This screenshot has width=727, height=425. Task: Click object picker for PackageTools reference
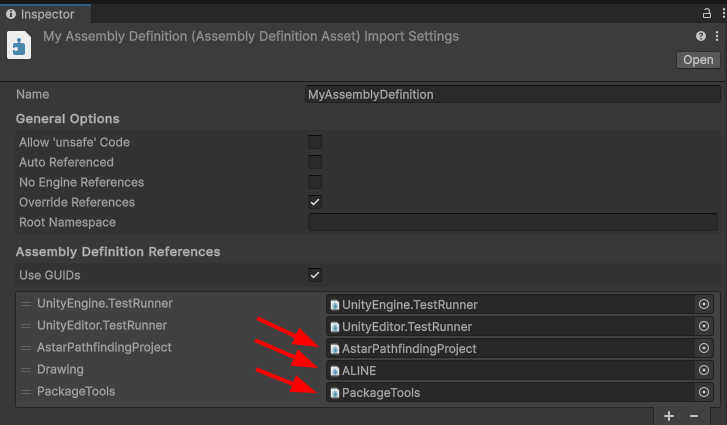[x=703, y=392]
